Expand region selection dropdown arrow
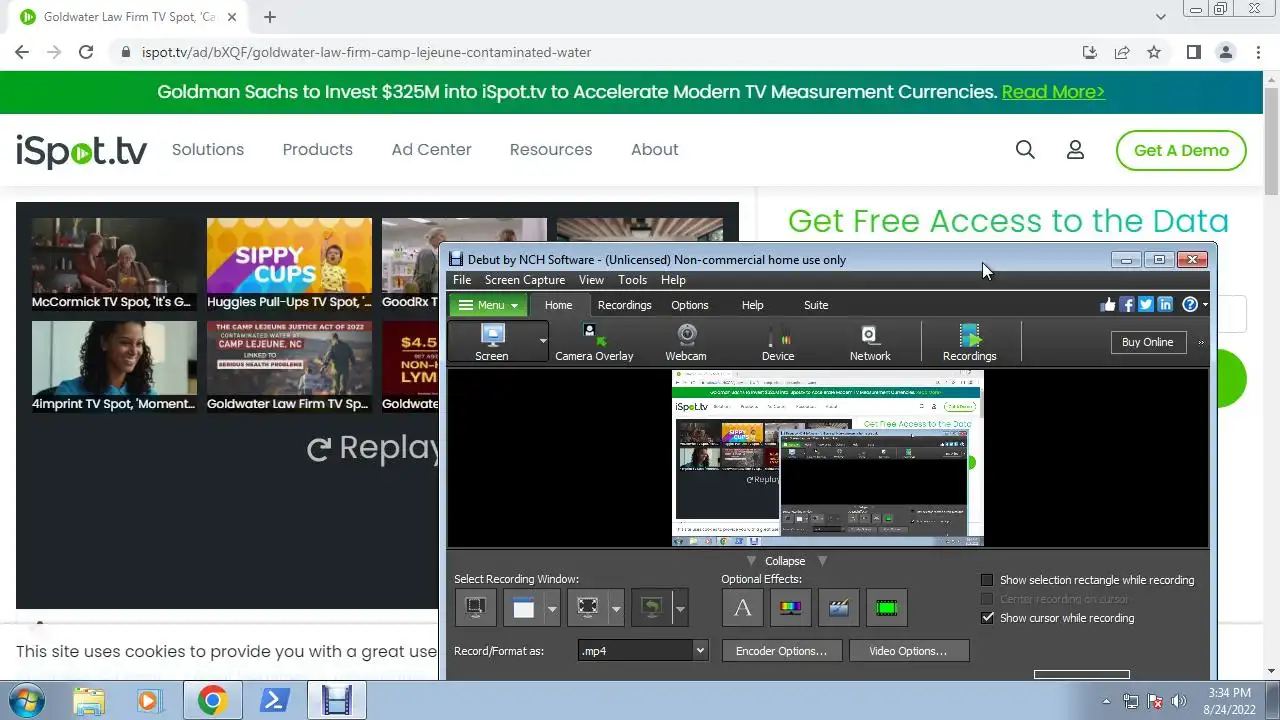 pos(616,607)
